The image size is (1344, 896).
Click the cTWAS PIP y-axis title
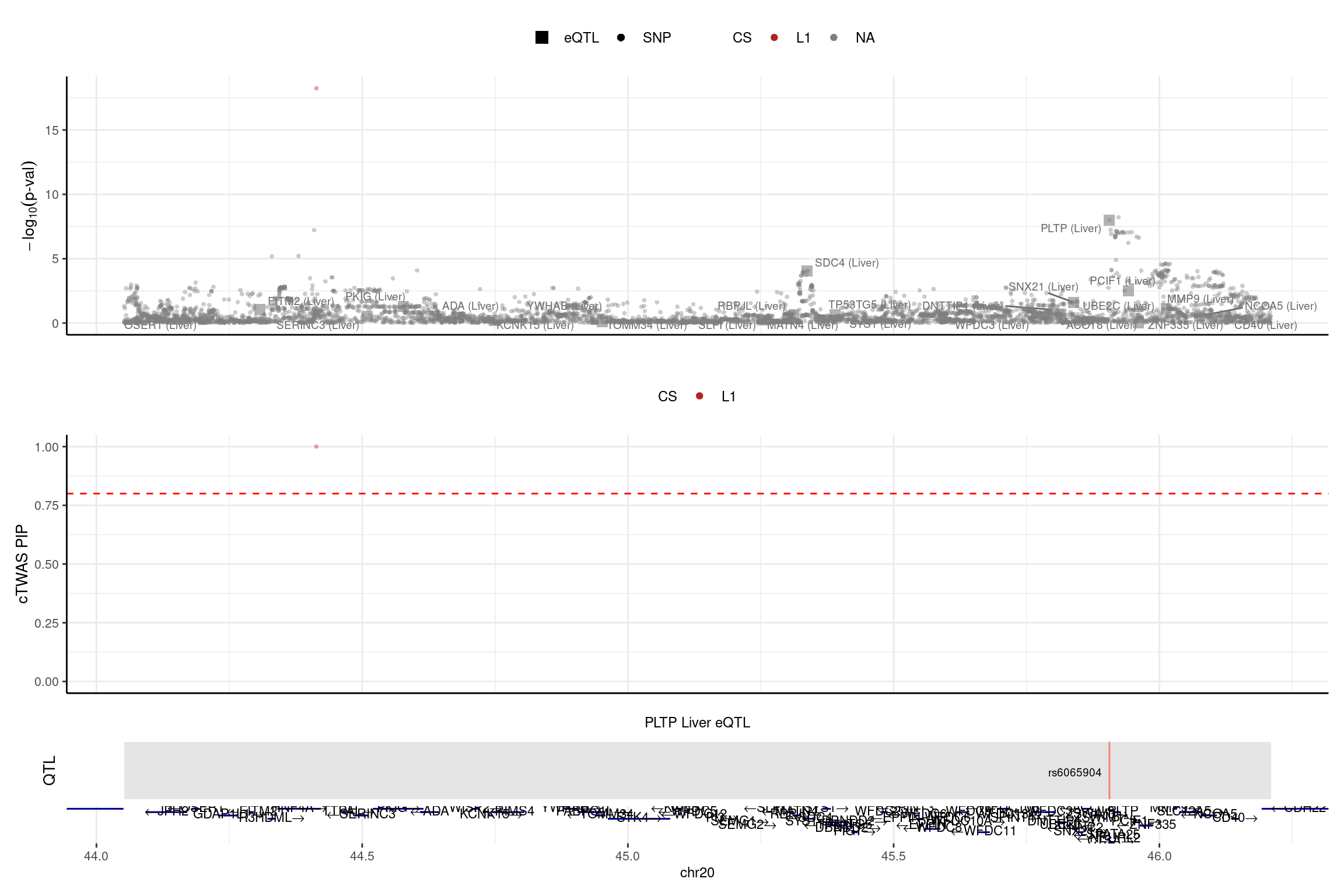22,563
